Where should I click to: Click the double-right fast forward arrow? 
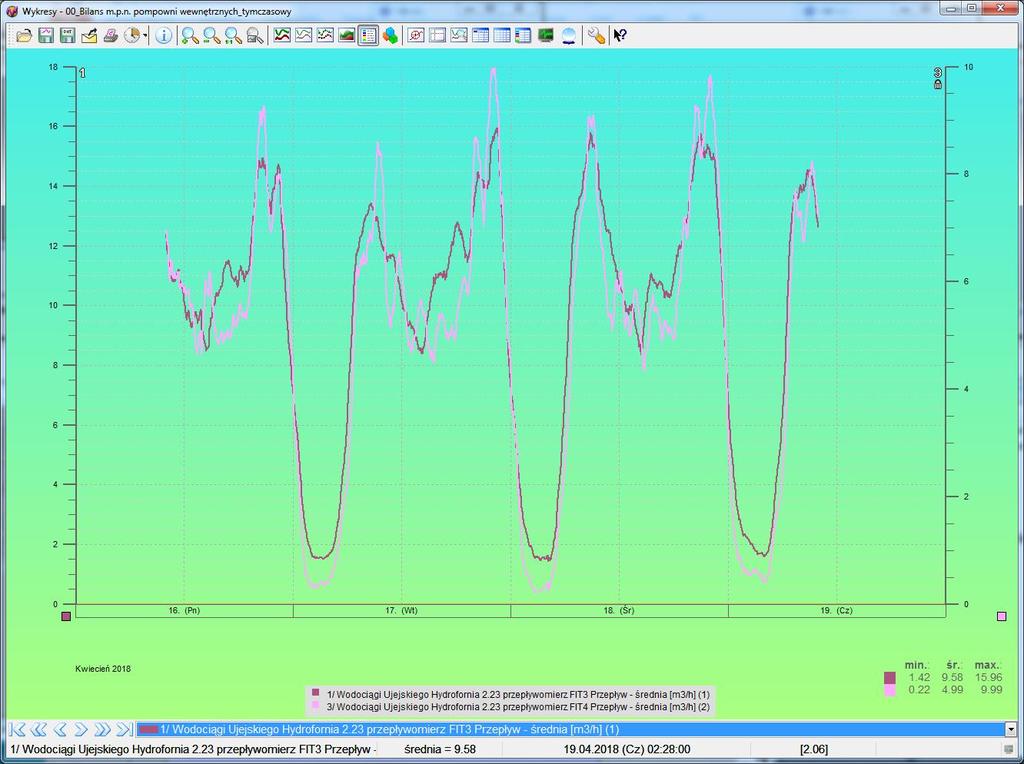coord(102,729)
